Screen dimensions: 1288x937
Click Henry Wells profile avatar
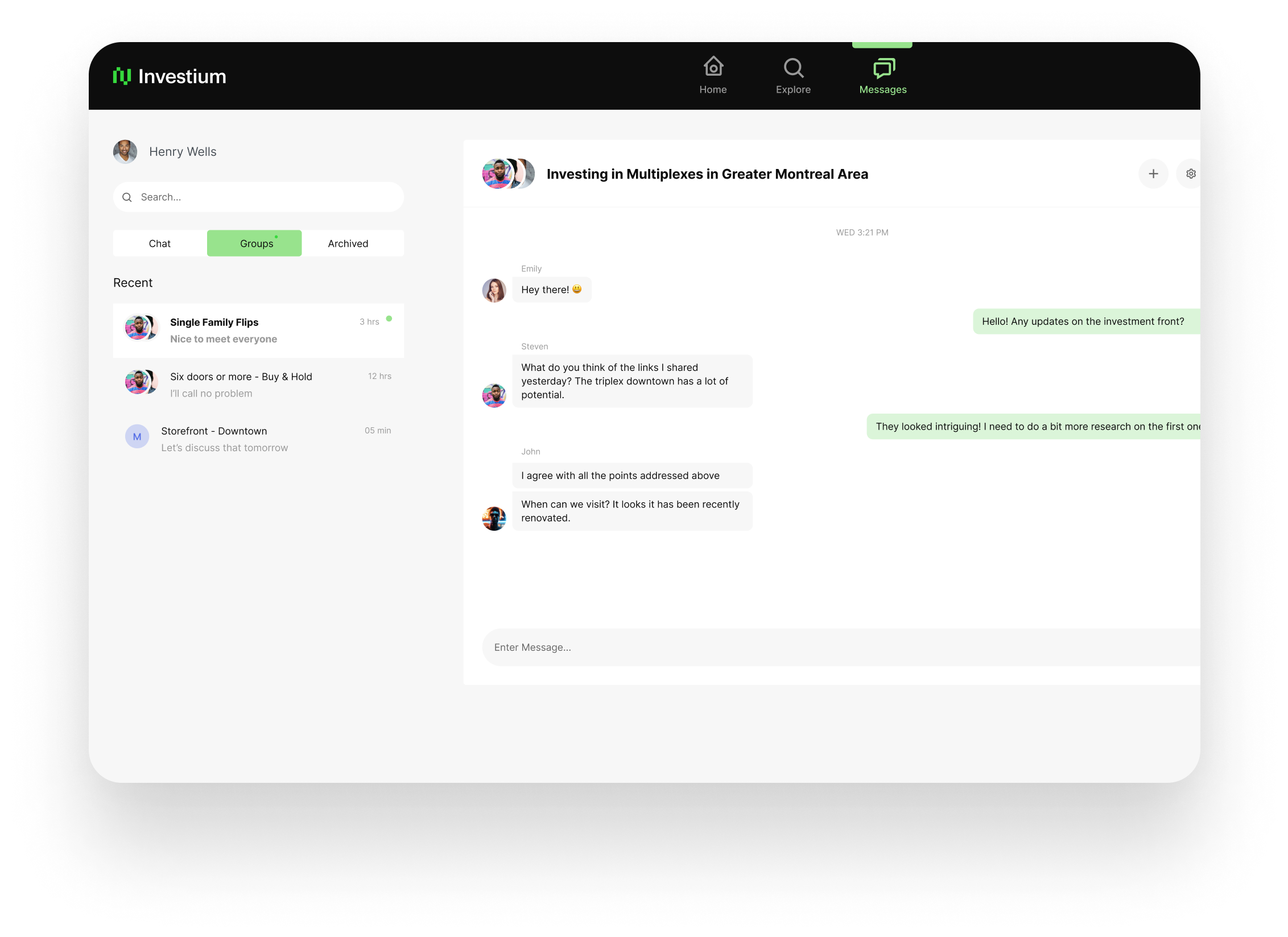(x=125, y=152)
